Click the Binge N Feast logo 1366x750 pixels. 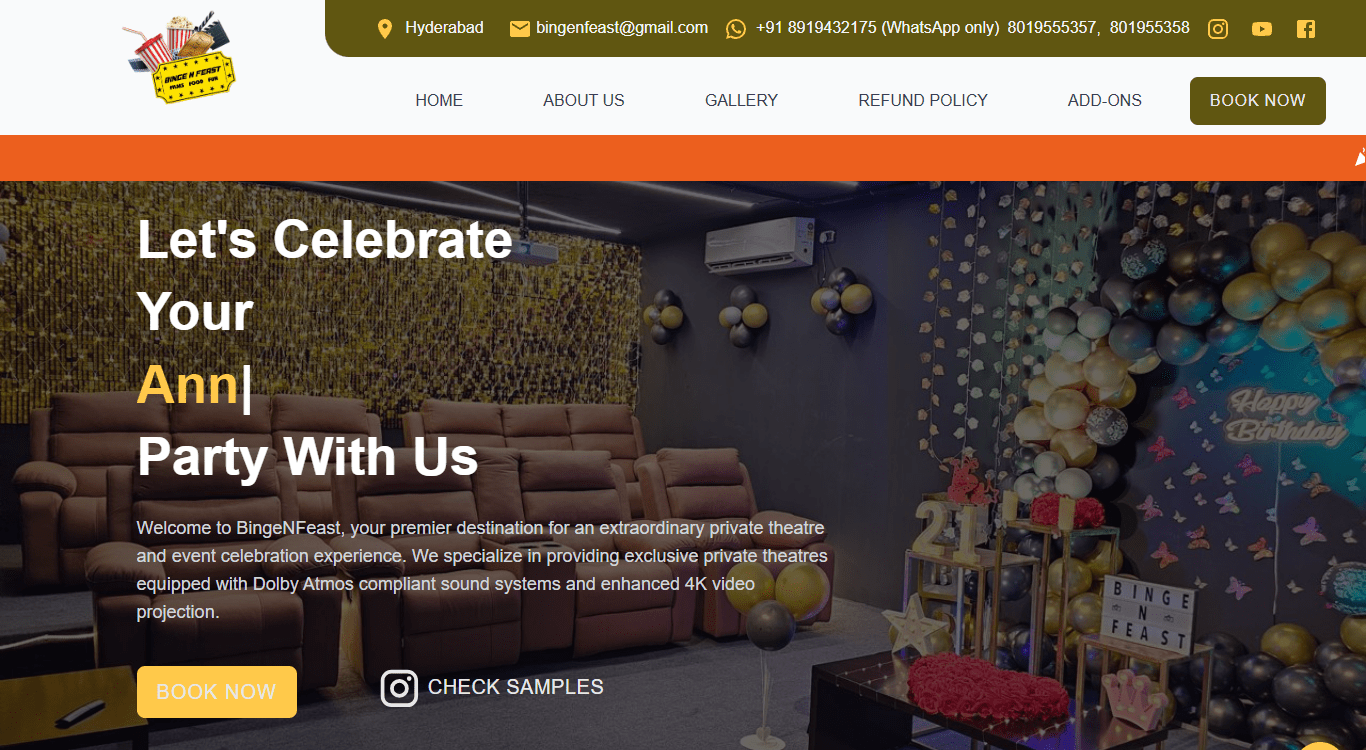180,58
